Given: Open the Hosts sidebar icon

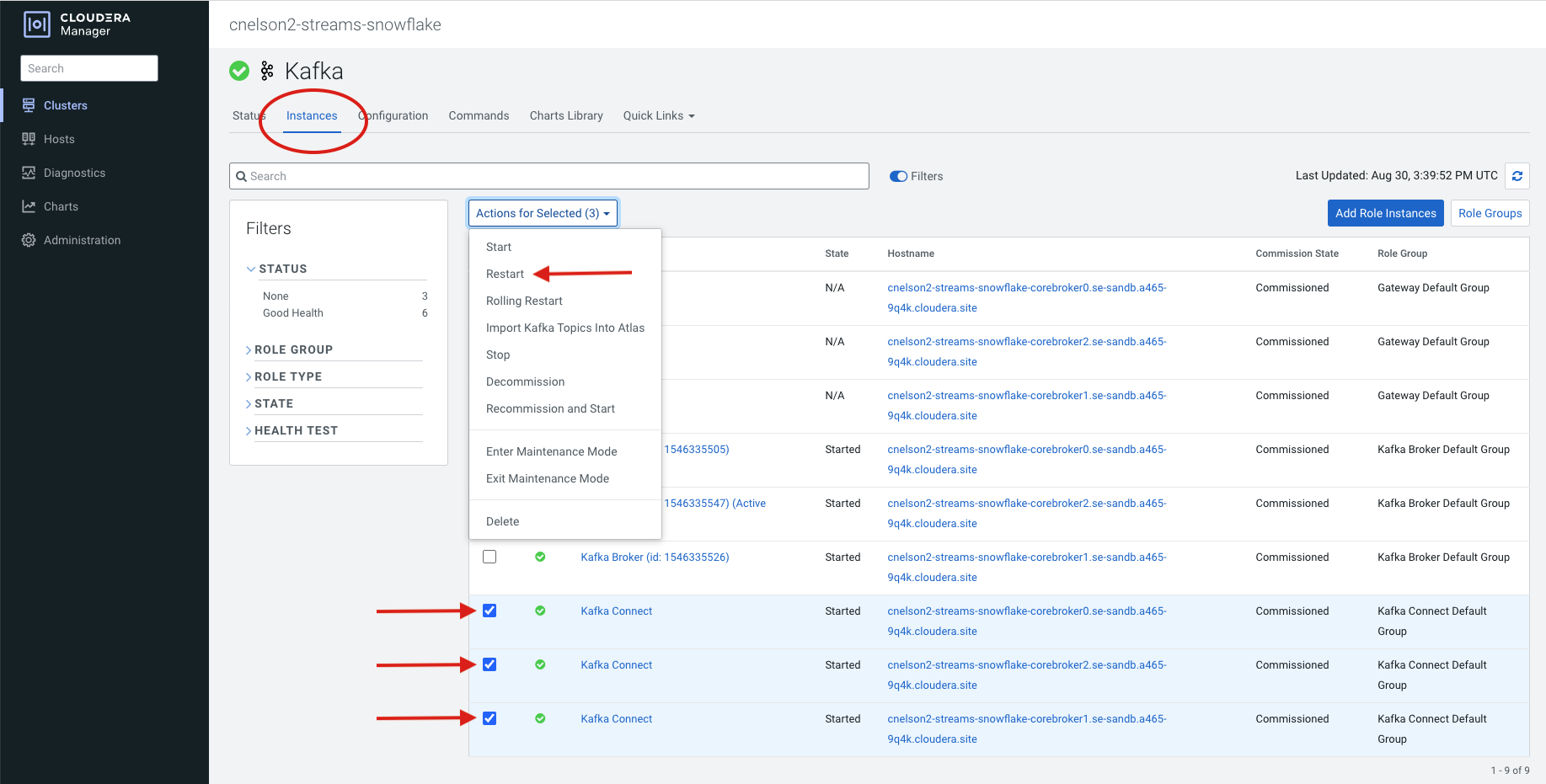Looking at the screenshot, I should [x=29, y=139].
